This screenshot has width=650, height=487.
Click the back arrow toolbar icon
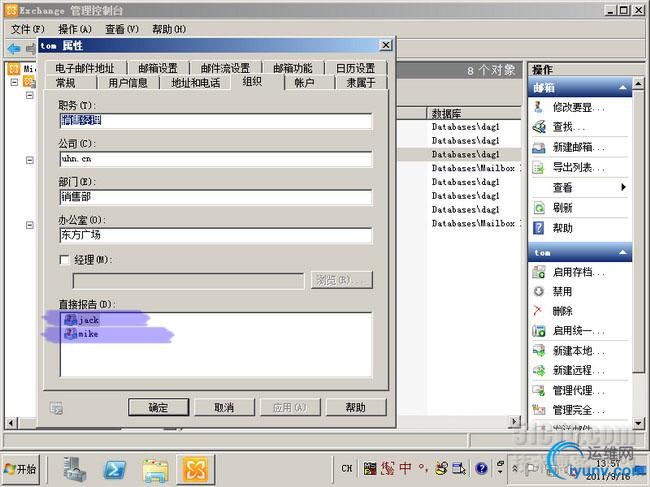tap(14, 48)
